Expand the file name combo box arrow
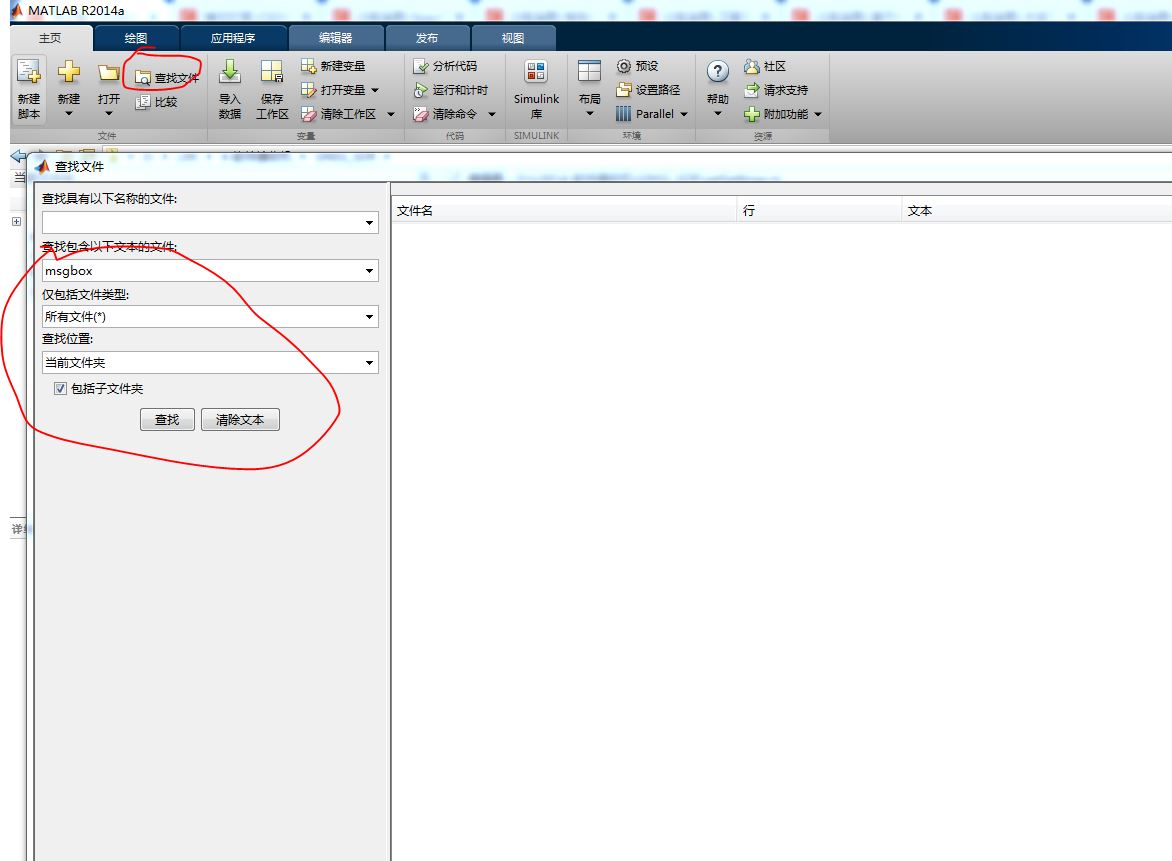The height and width of the screenshot is (861, 1172). [369, 223]
